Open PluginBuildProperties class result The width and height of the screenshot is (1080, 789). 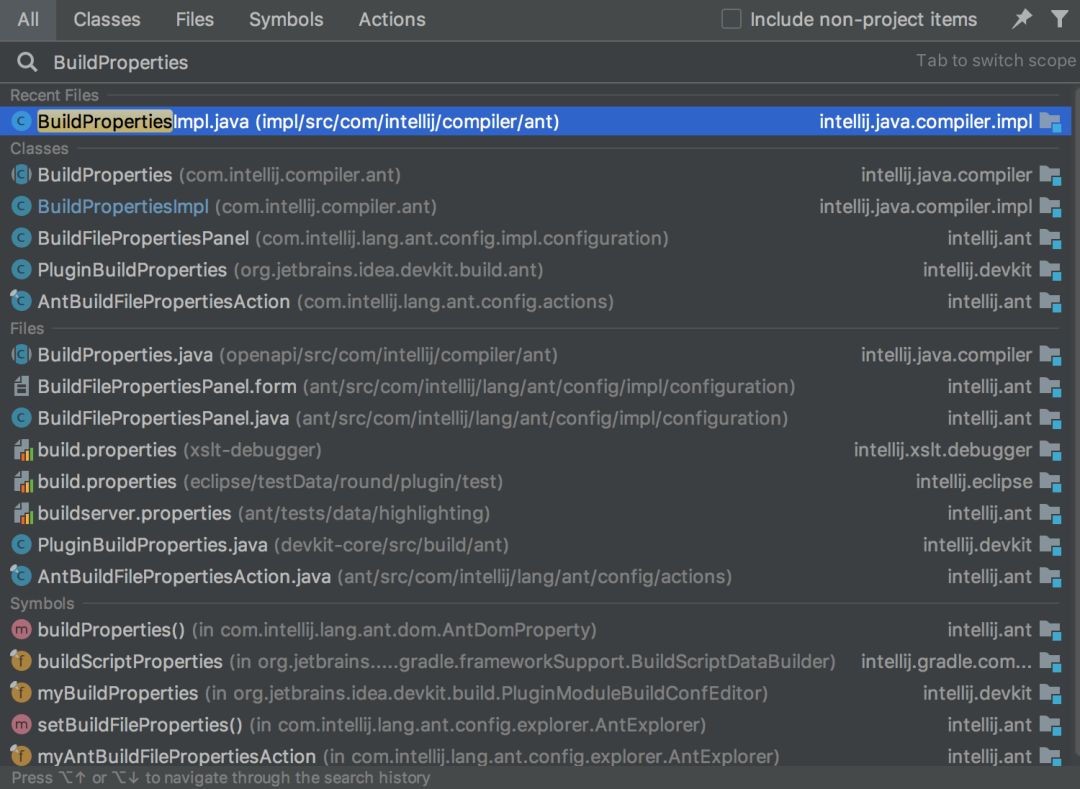coord(132,270)
